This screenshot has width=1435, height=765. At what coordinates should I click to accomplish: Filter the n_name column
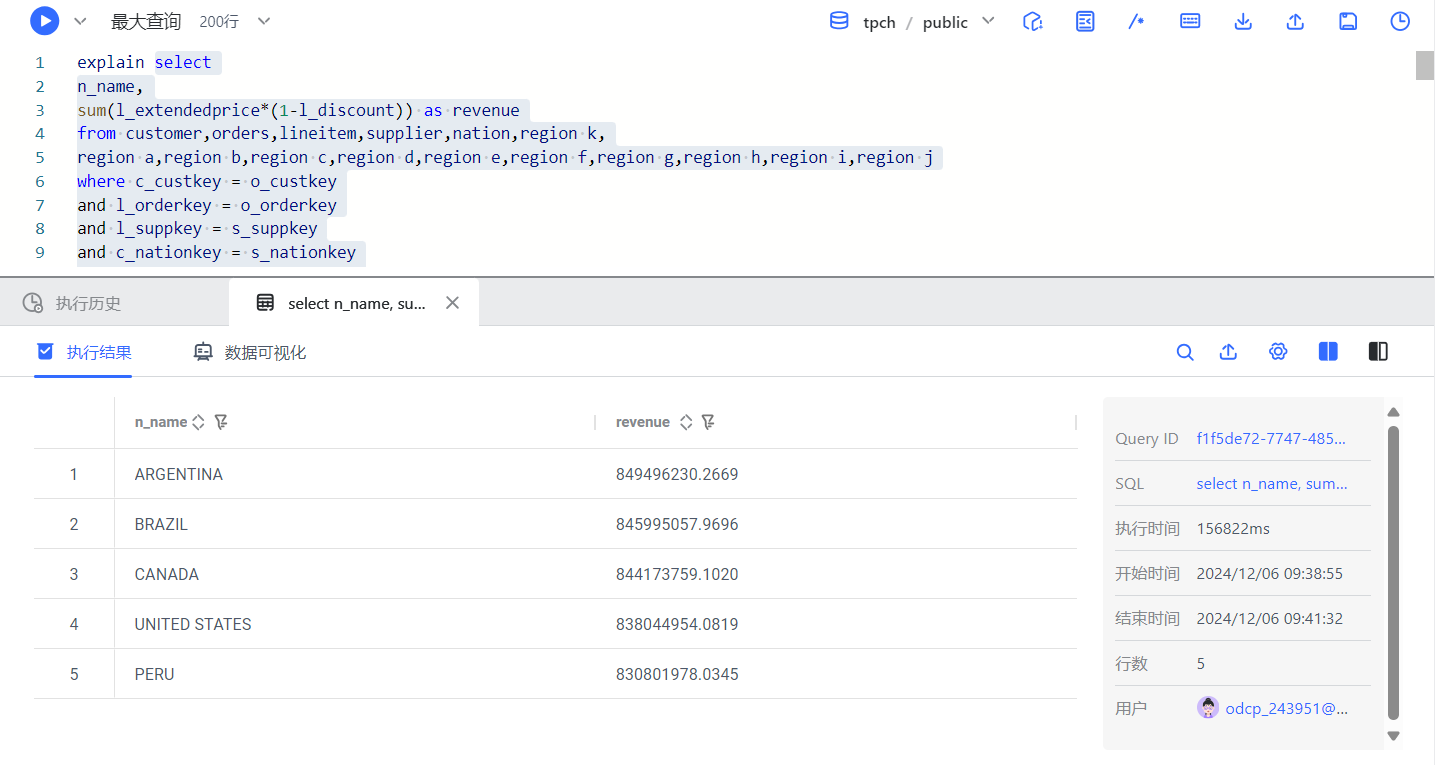tap(221, 422)
